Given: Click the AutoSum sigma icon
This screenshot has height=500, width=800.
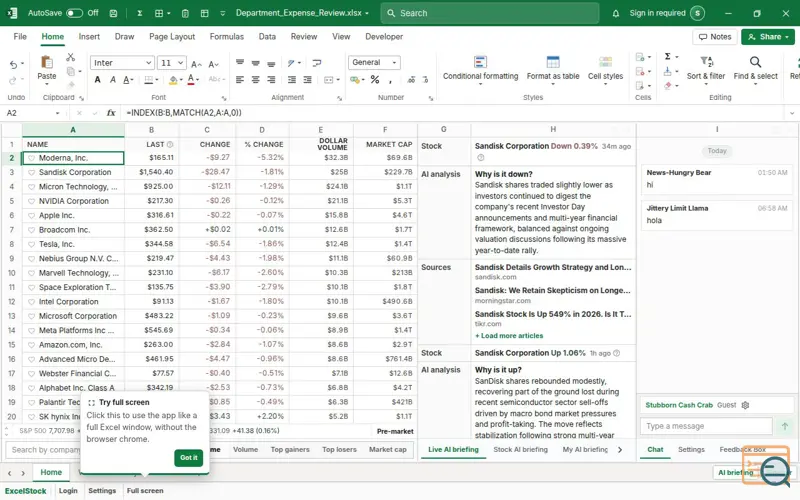Looking at the screenshot, I should [x=667, y=57].
